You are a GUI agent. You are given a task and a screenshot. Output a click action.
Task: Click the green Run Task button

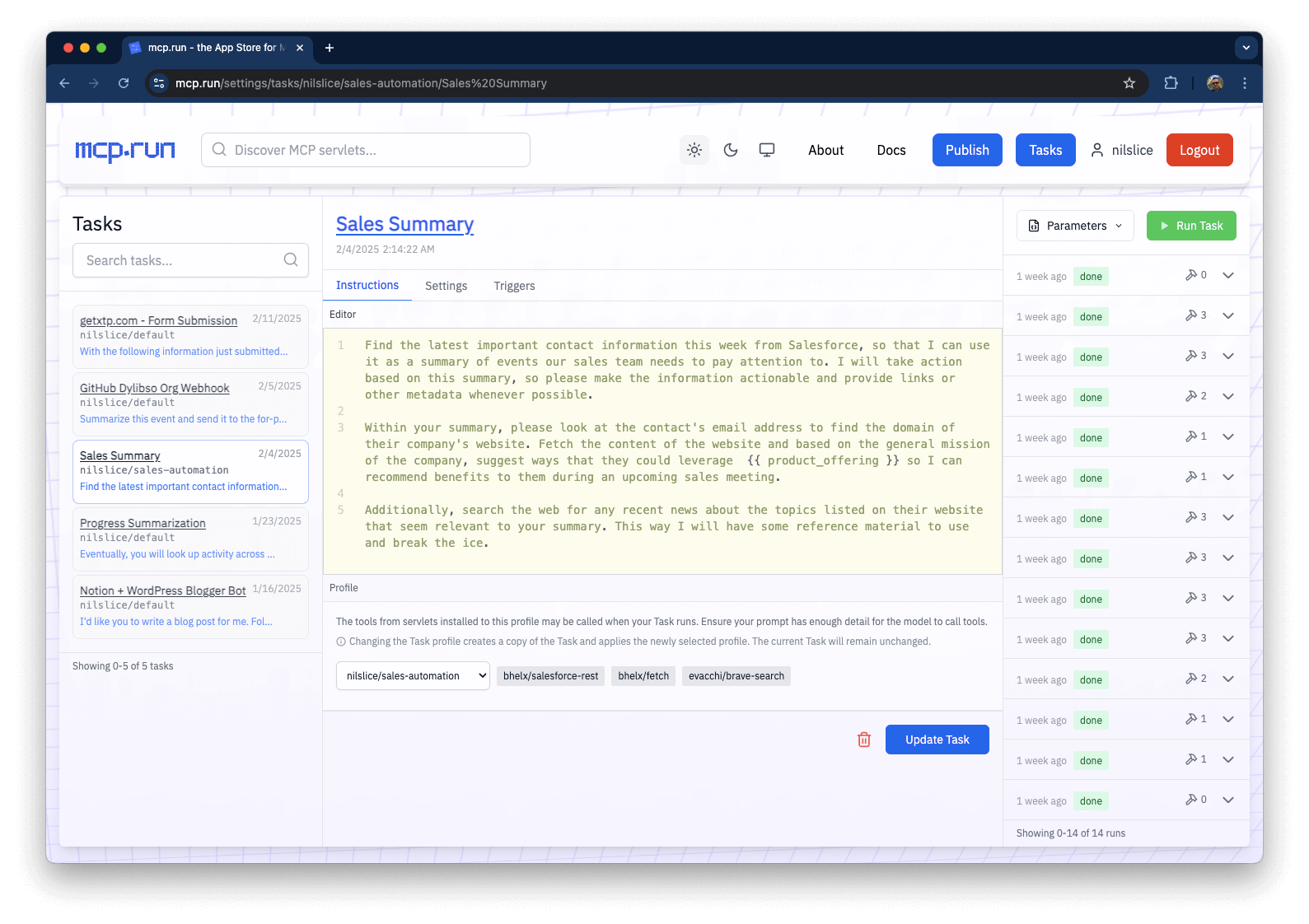tap(1191, 226)
